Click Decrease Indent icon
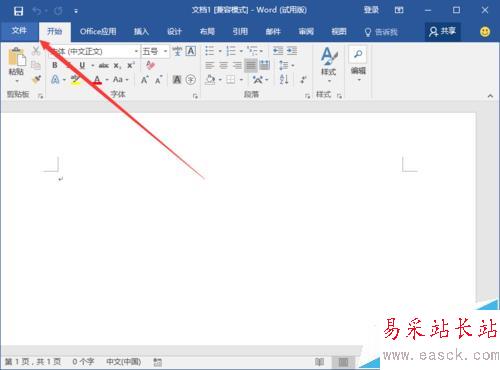 278,51
